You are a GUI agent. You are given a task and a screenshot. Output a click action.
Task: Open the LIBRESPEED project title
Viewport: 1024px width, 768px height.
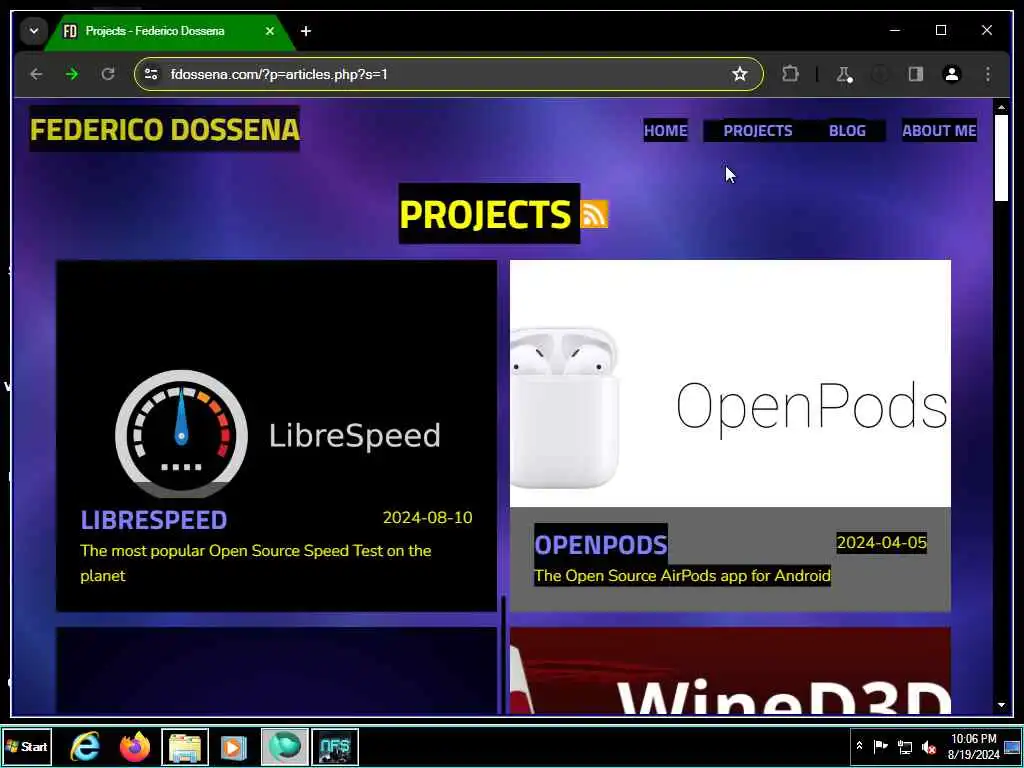(154, 520)
